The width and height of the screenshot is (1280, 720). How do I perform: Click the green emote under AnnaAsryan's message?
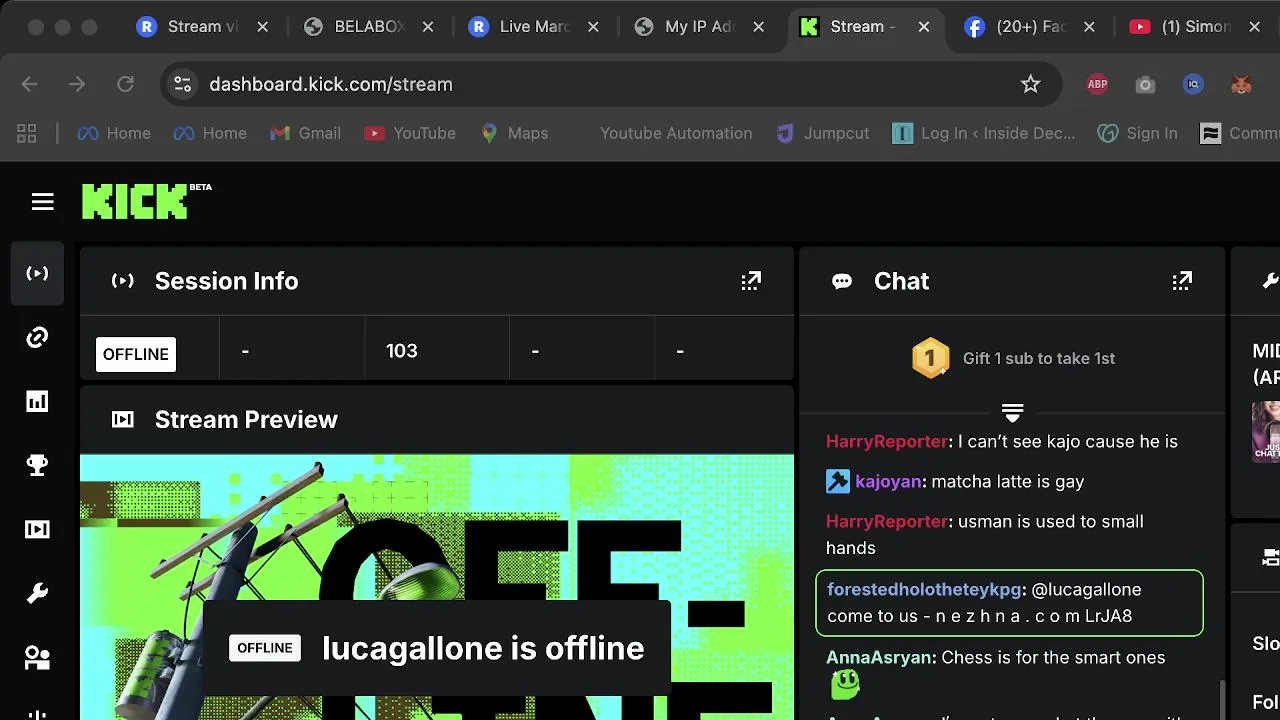point(845,685)
